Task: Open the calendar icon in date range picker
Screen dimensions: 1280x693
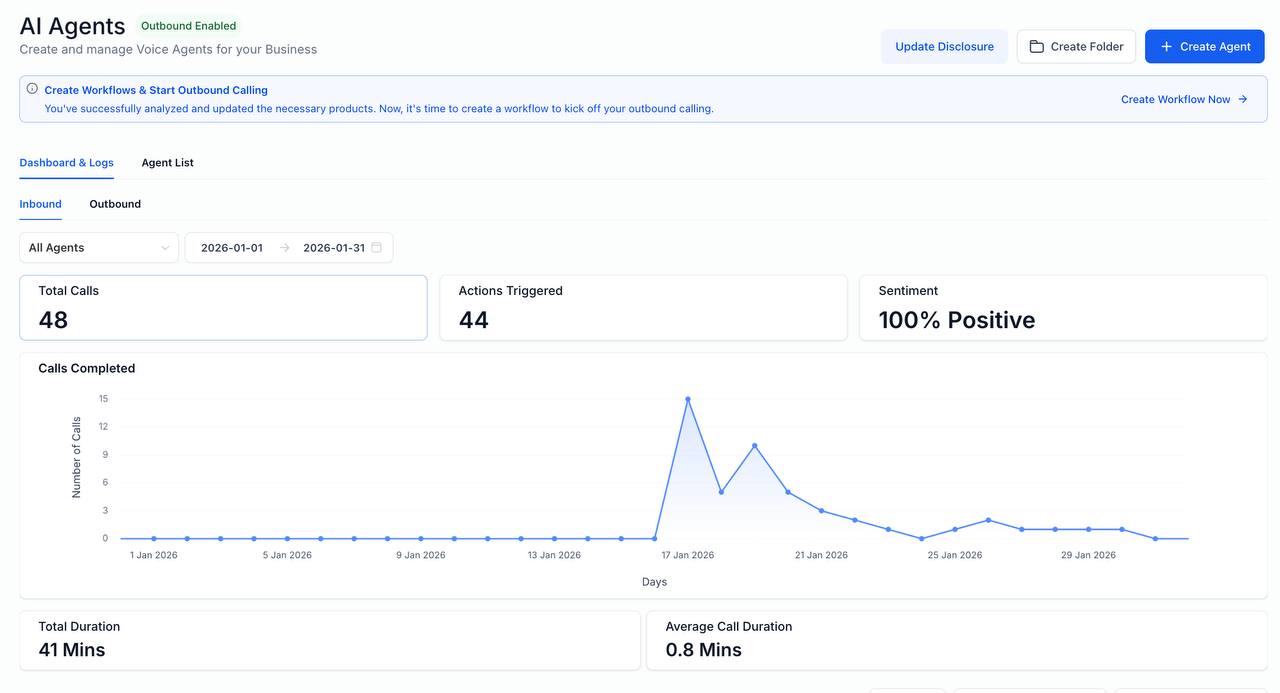Action: click(376, 247)
